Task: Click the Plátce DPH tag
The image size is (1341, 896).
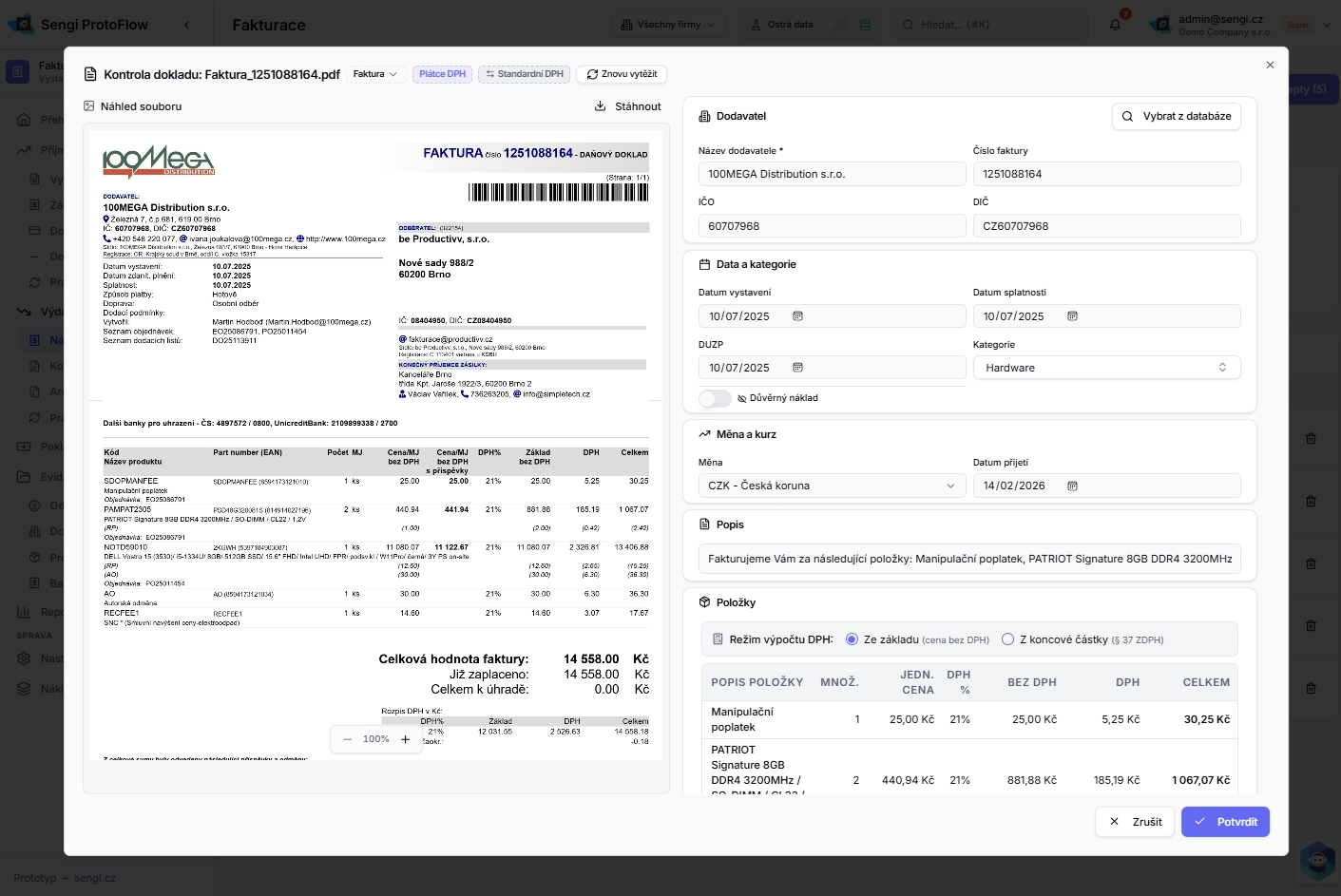Action: [442, 74]
